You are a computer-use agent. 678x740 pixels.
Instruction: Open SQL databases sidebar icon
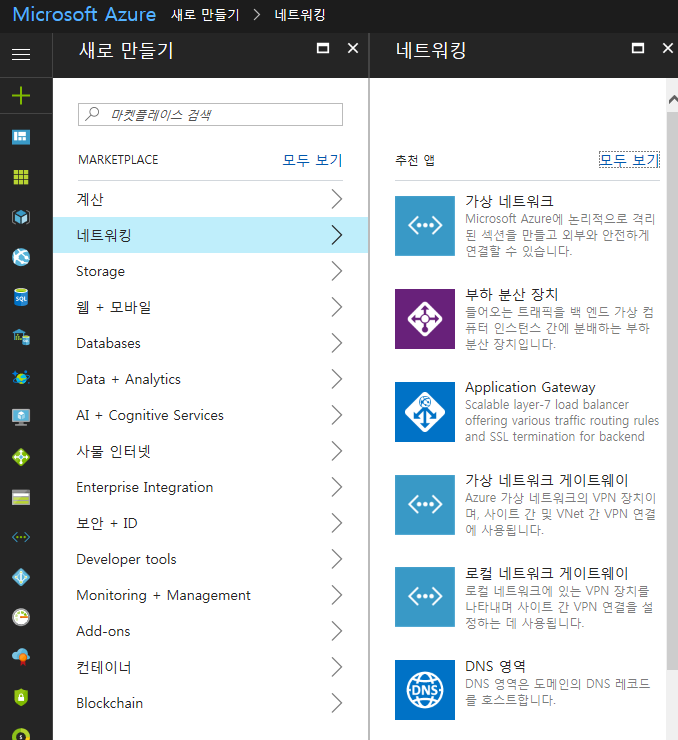[x=21, y=297]
